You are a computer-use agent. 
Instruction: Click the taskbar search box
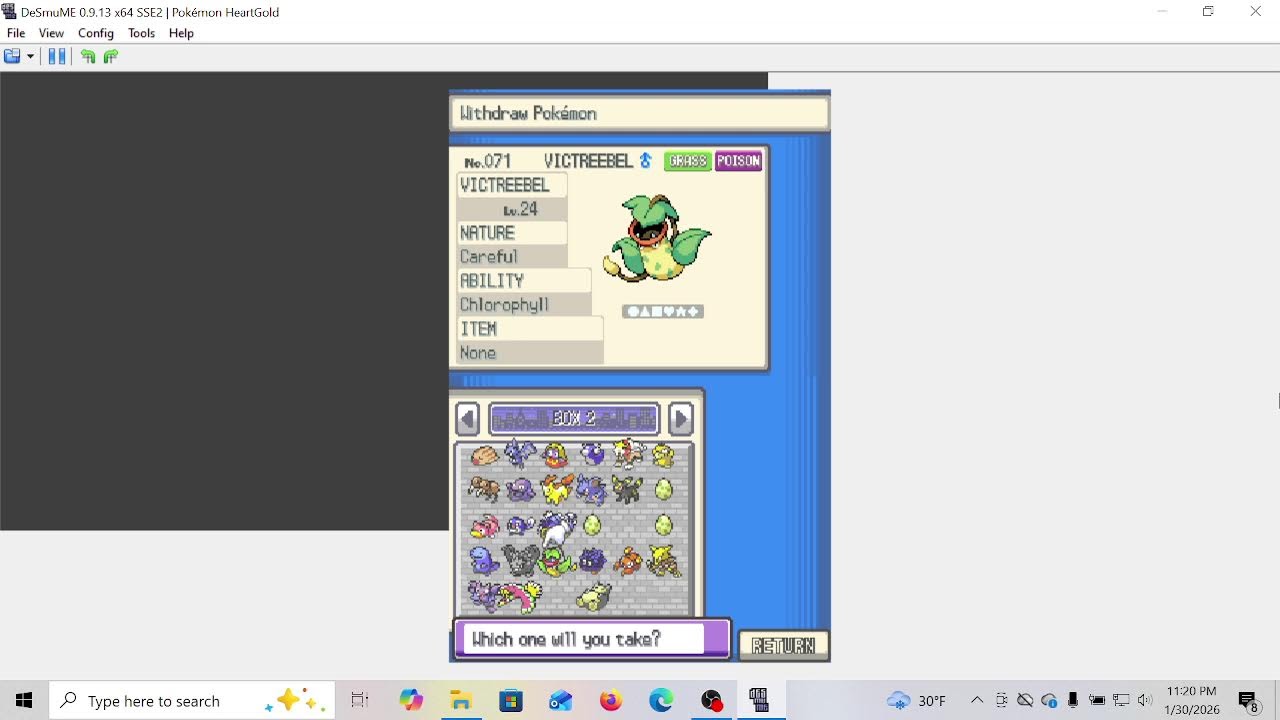click(192, 701)
